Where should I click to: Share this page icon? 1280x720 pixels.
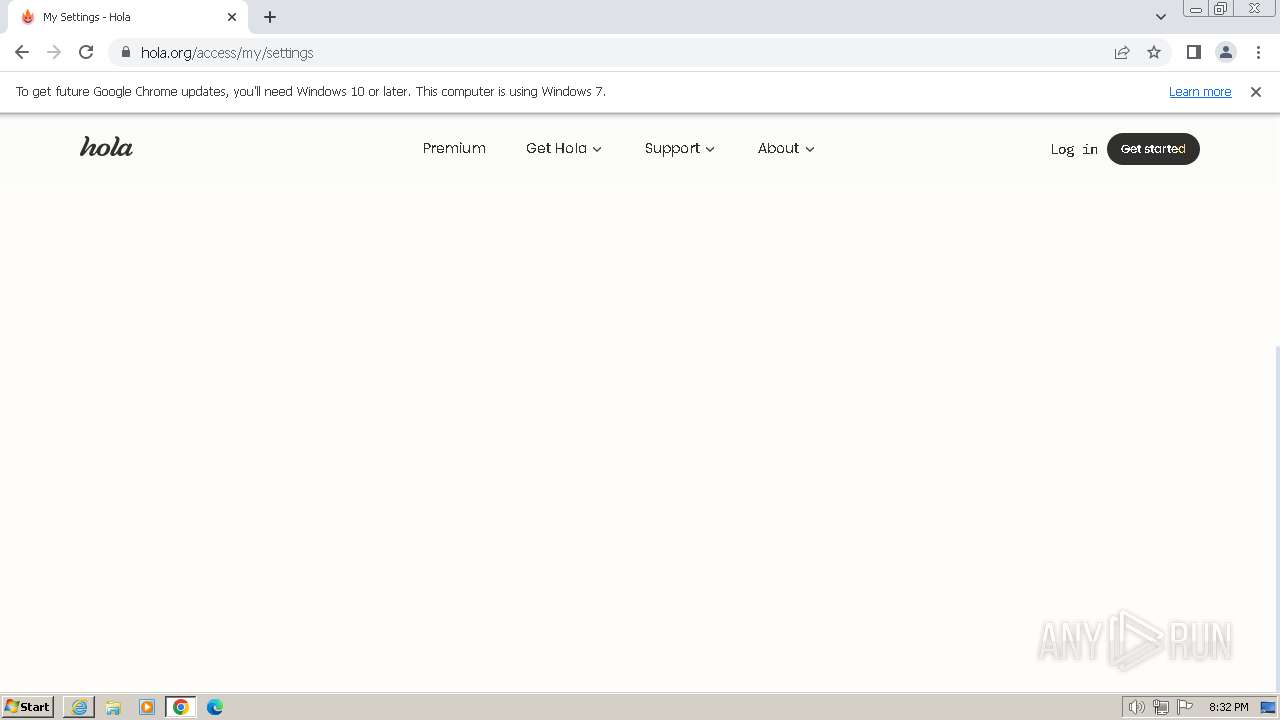click(1122, 52)
